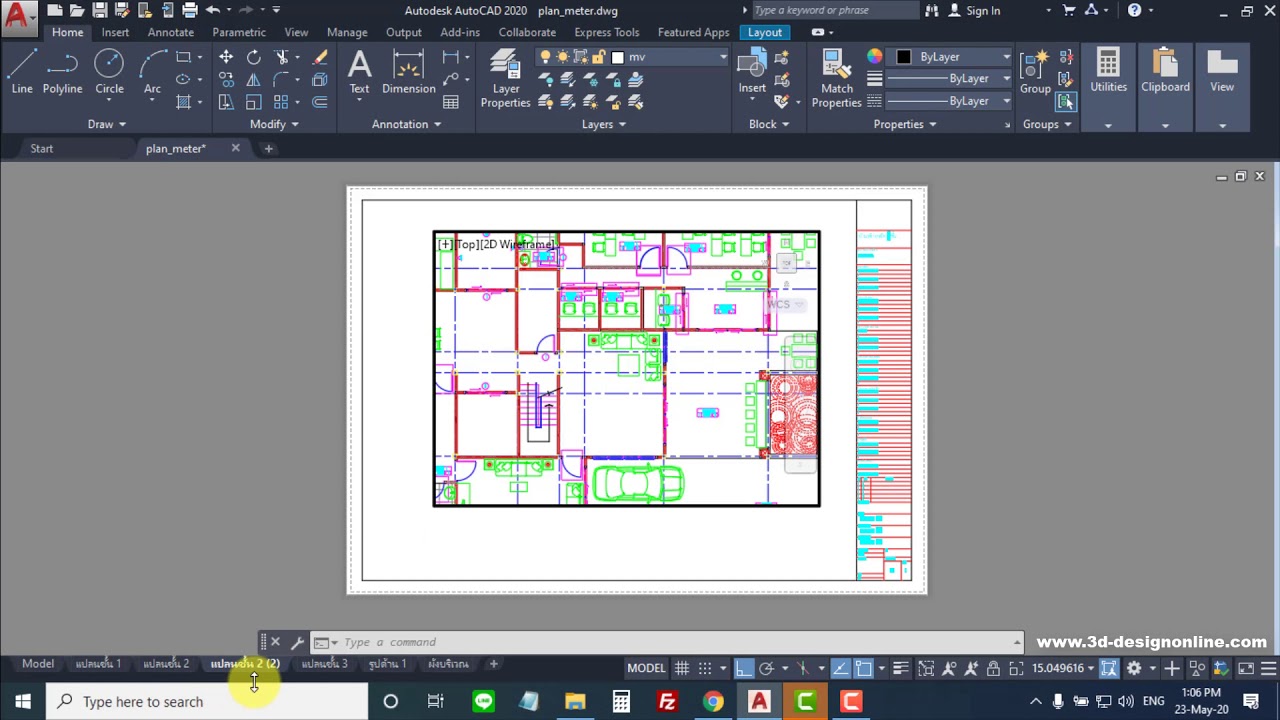Viewport: 1280px width, 720px height.
Task: Toggle 2D object snap
Action: [864, 668]
